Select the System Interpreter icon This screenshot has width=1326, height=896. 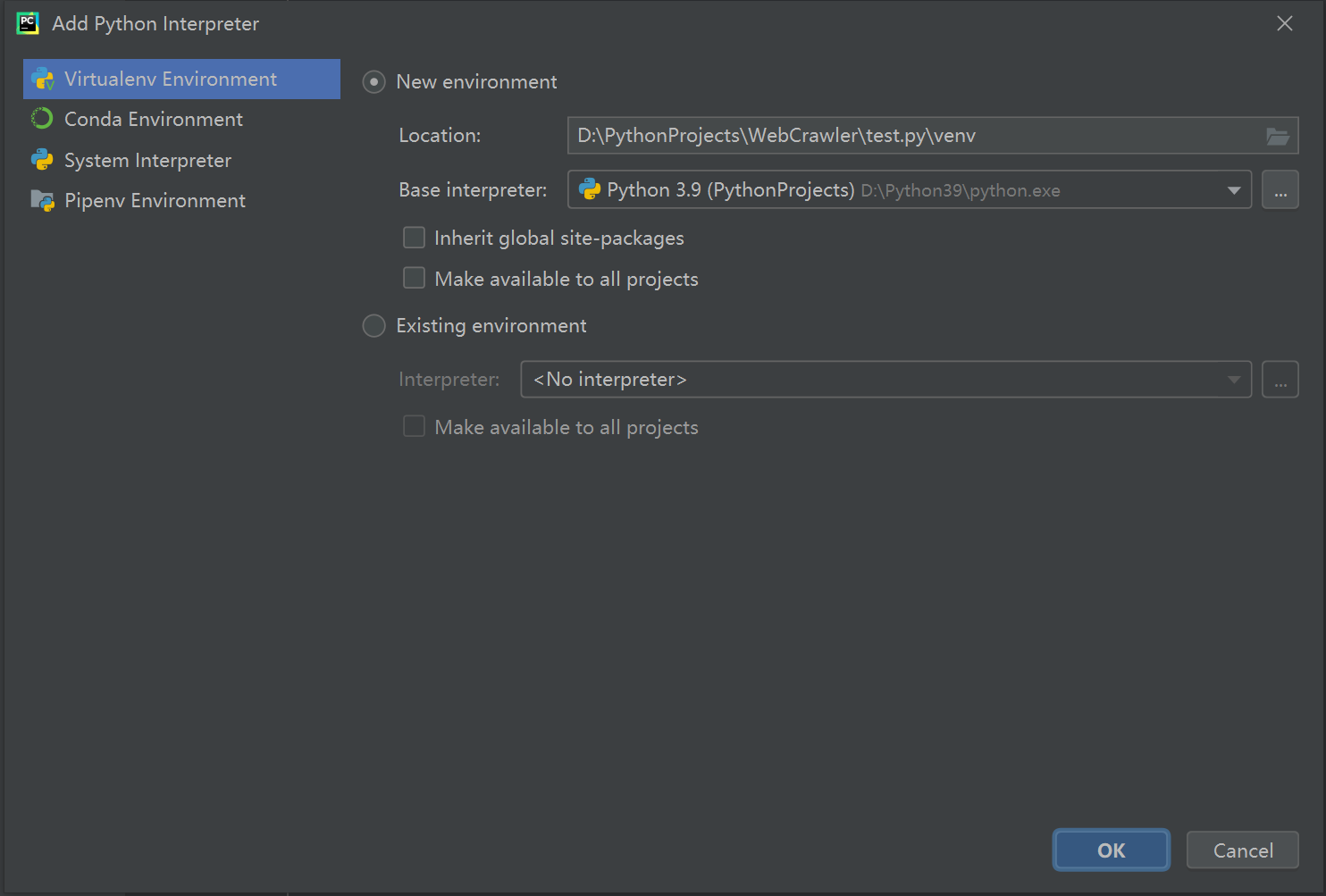[42, 160]
